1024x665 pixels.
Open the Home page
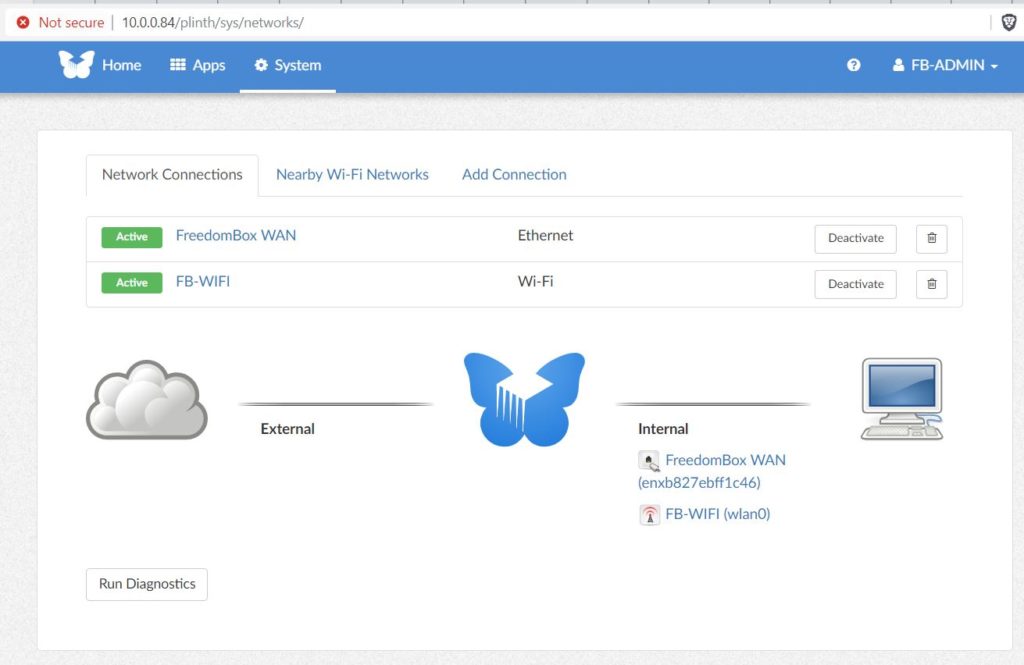click(121, 65)
